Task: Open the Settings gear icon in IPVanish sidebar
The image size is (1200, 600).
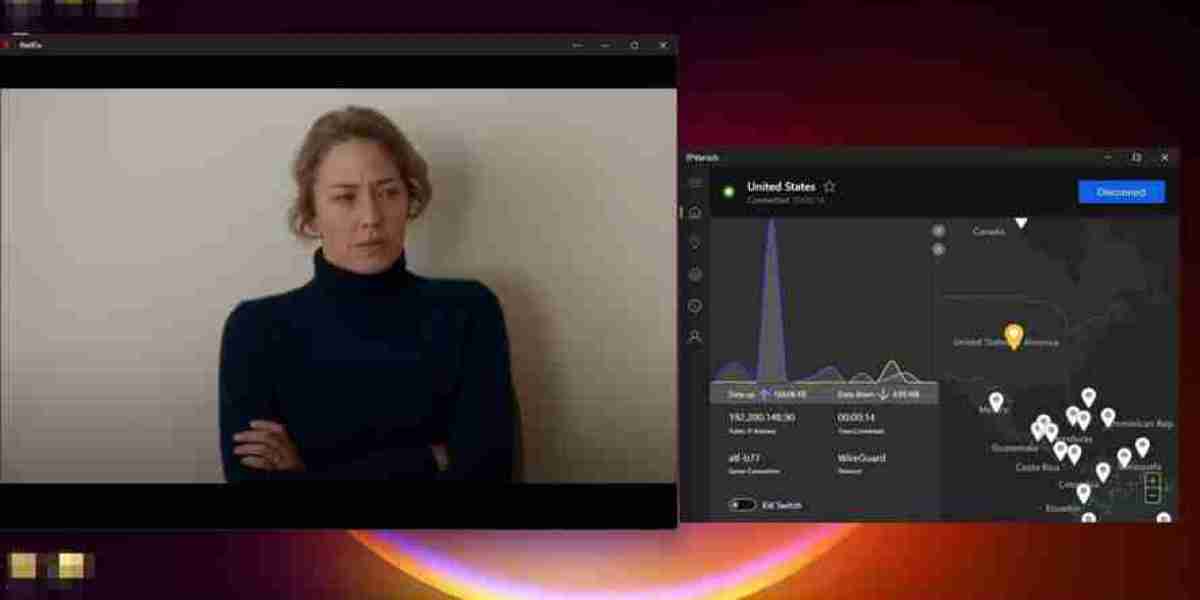Action: coord(695,274)
